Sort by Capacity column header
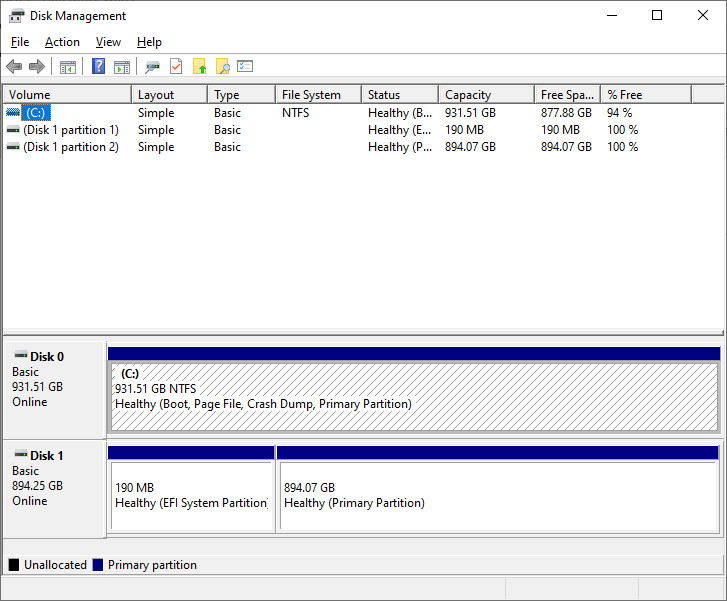 tap(486, 95)
